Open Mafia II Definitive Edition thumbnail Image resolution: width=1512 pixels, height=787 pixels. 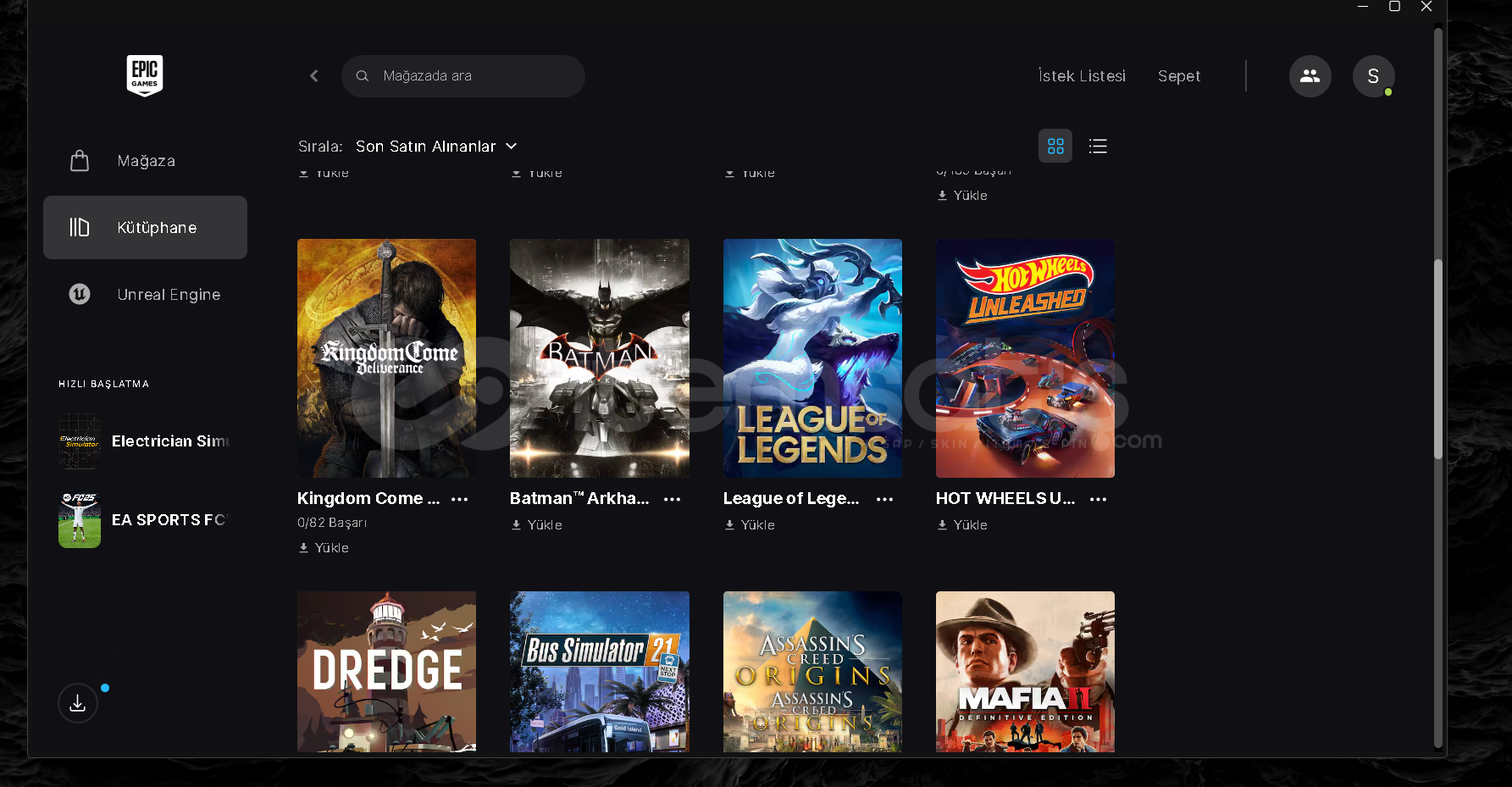1025,672
